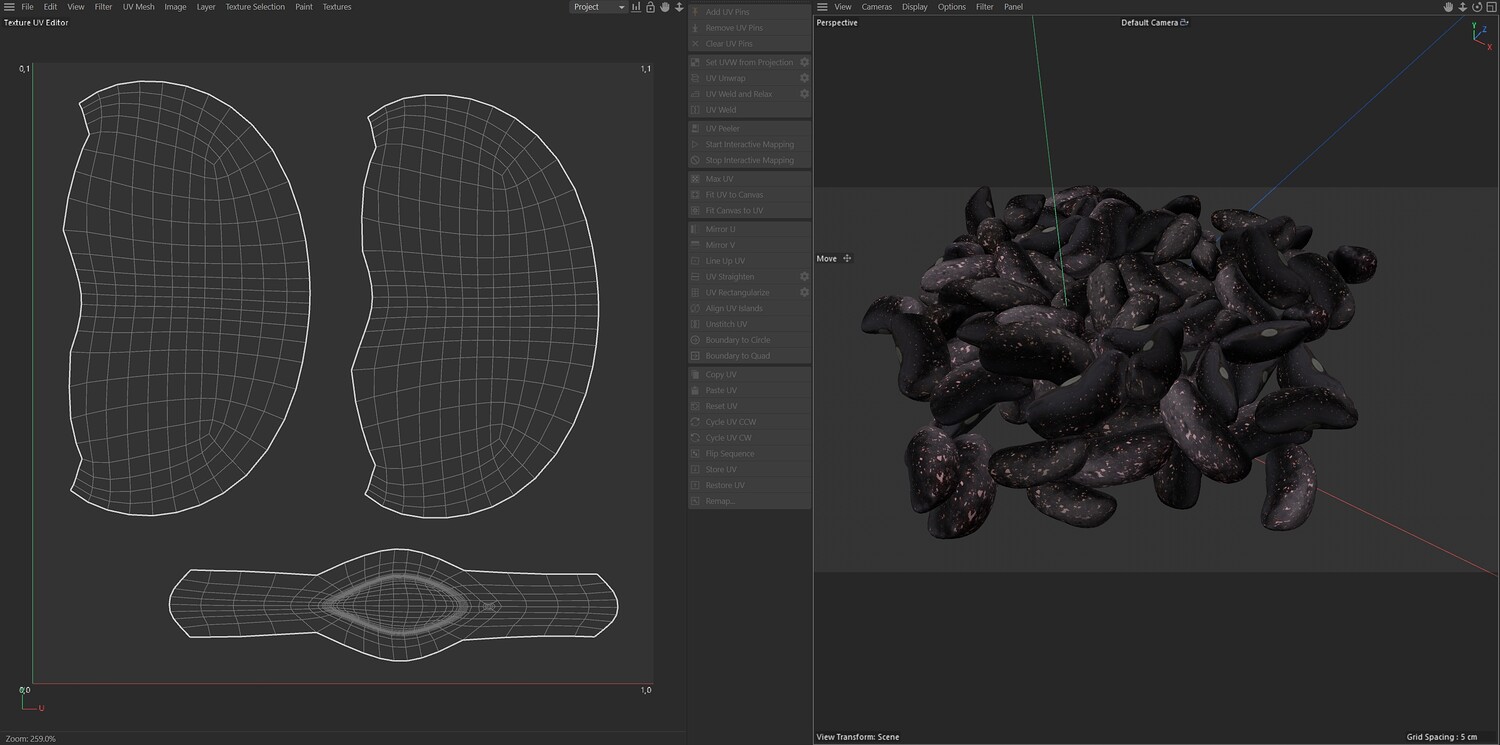This screenshot has width=1500, height=745.
Task: Expand the viewport hamburger menu
Action: (x=822, y=7)
